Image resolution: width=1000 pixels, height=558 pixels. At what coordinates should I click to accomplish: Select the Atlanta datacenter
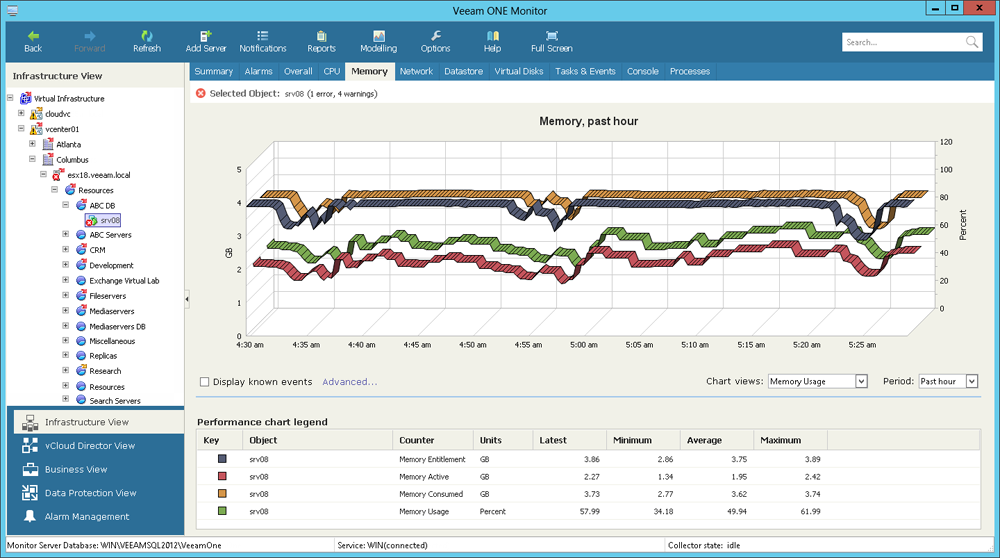coord(68,145)
